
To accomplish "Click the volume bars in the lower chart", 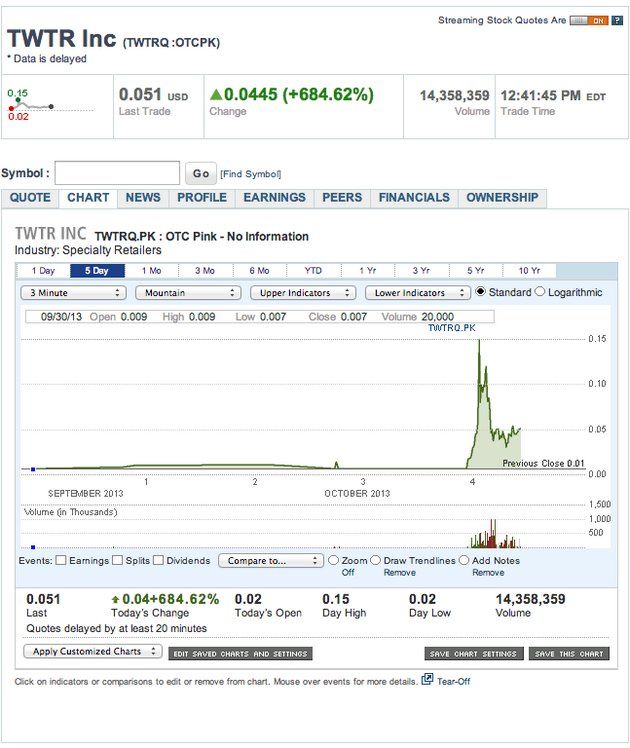I will [x=494, y=535].
